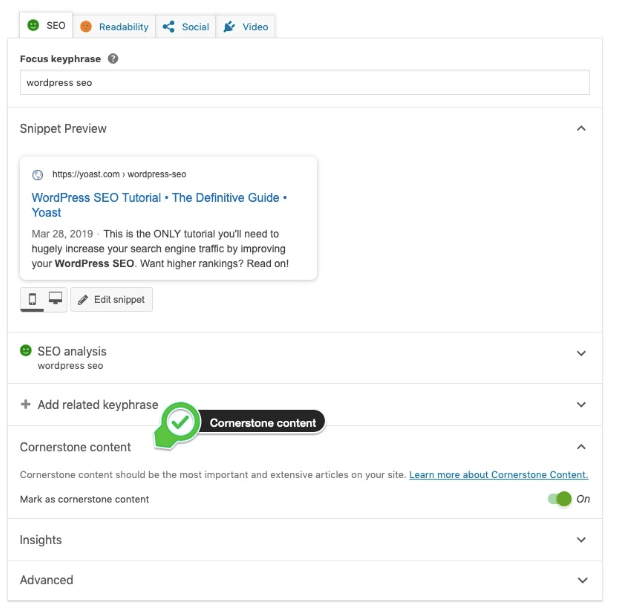Image resolution: width=620 pixels, height=607 pixels.
Task: Switch to mobile snippet preview icon
Action: pos(32,299)
